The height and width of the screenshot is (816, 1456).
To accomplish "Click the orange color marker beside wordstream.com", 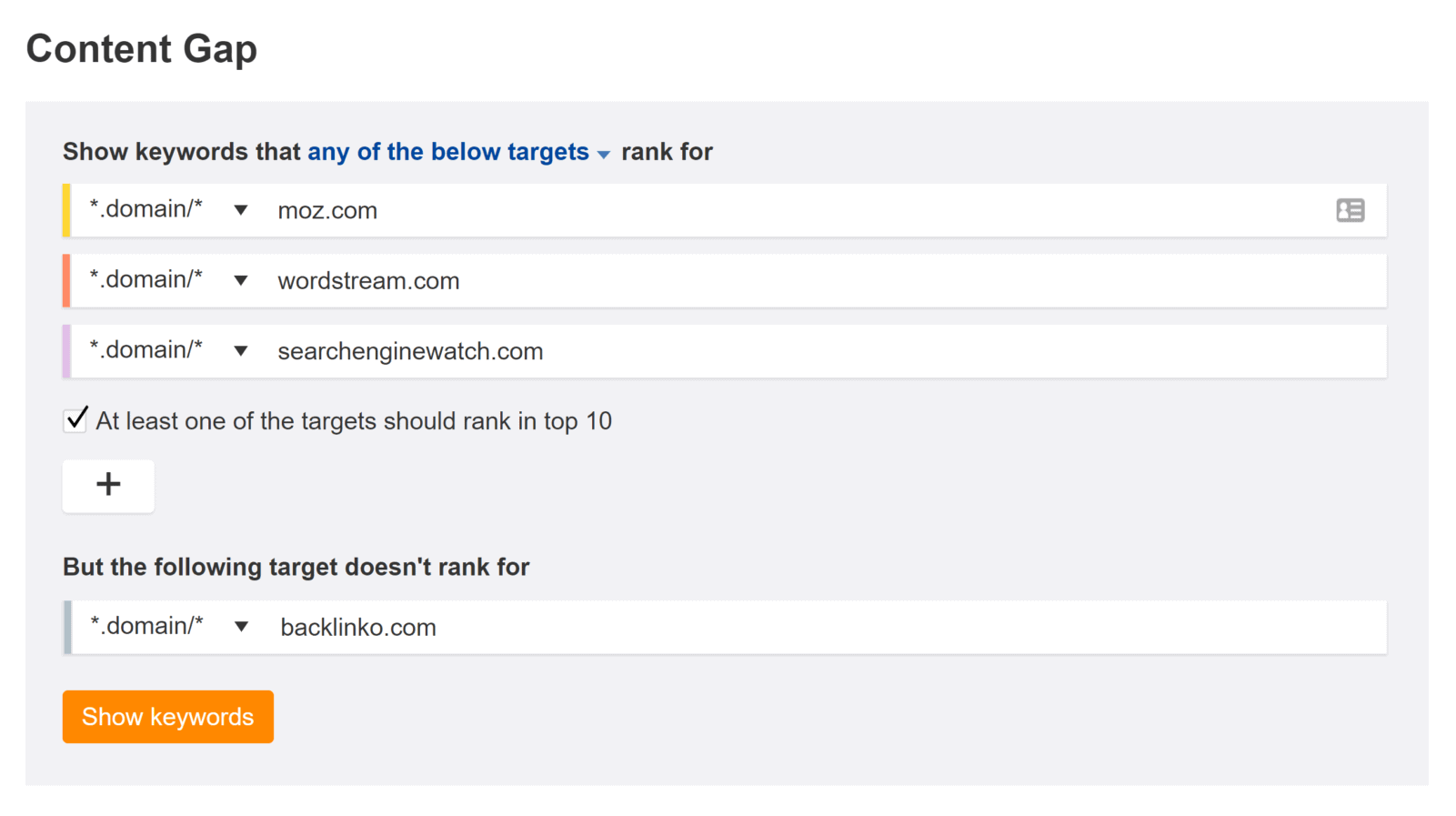I will (66, 280).
